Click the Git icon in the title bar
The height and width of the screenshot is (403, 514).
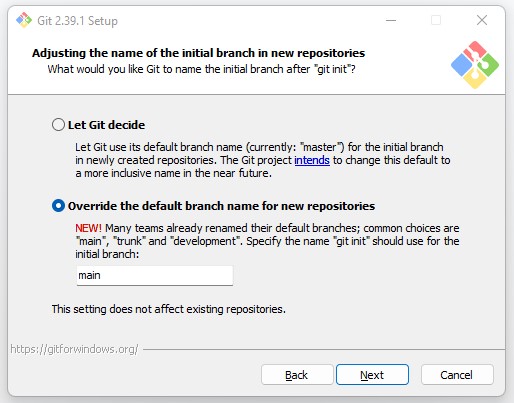[24, 20]
